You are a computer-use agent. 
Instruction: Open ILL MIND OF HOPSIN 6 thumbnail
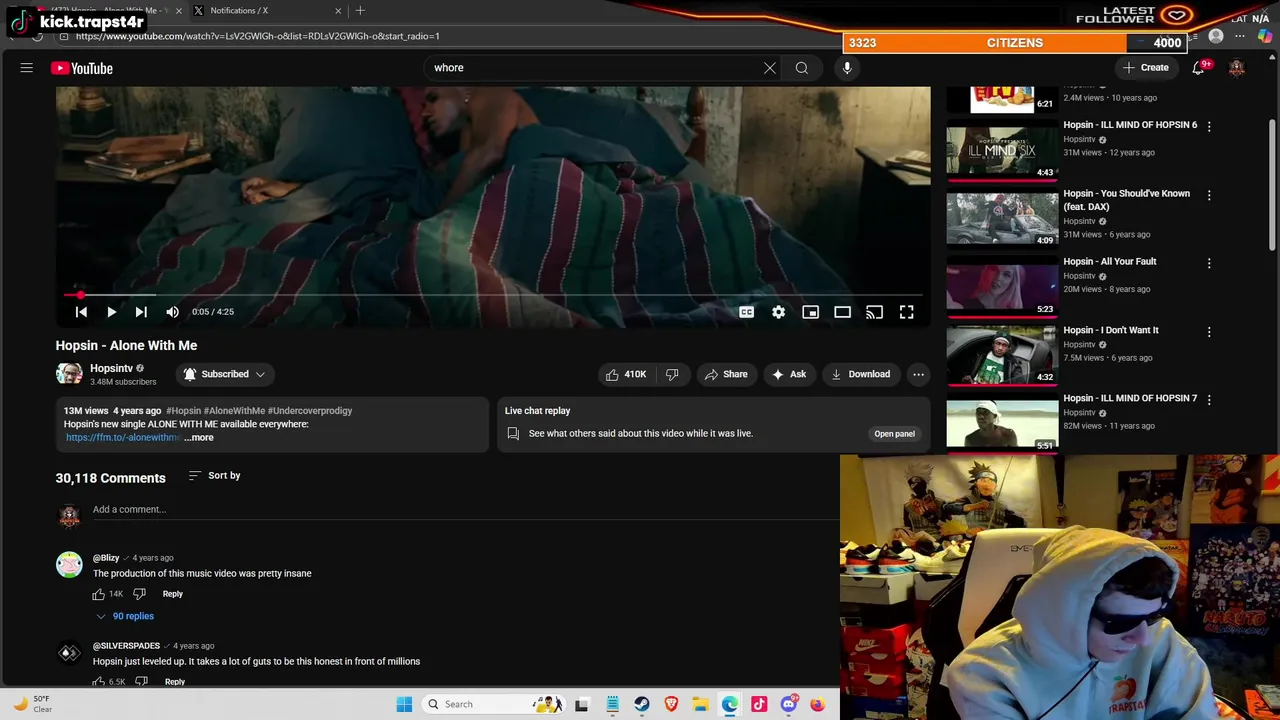tap(1002, 149)
